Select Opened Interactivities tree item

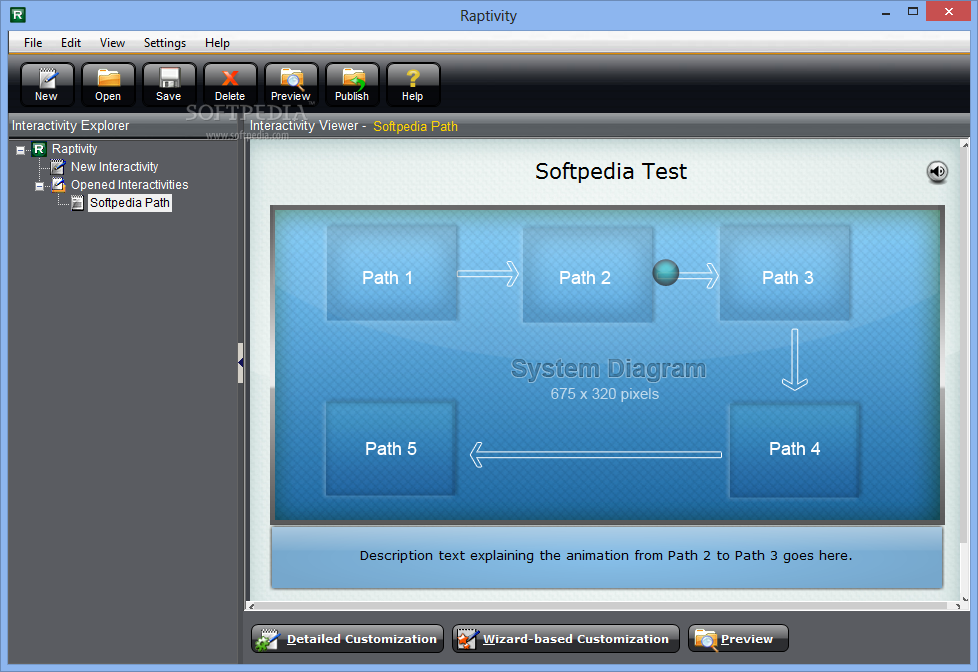[x=130, y=185]
